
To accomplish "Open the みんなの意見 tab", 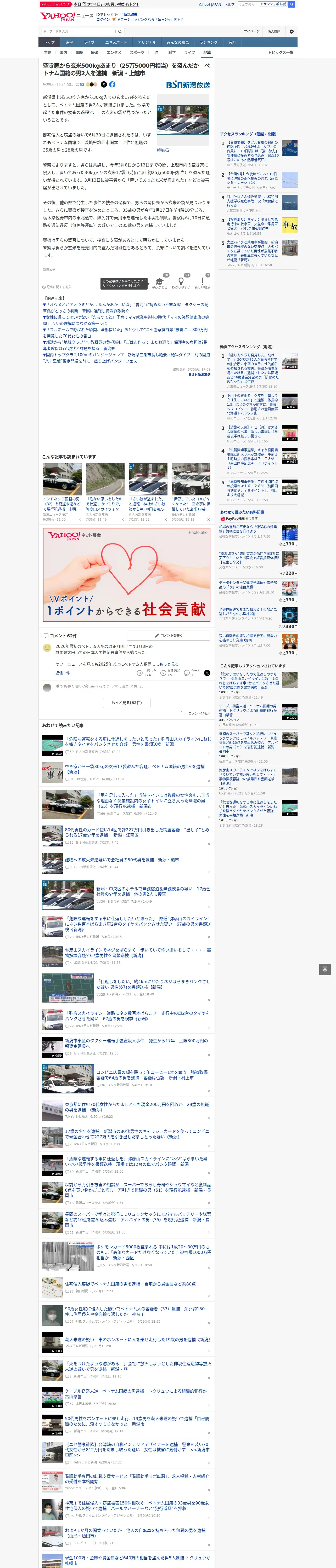I will [177, 43].
